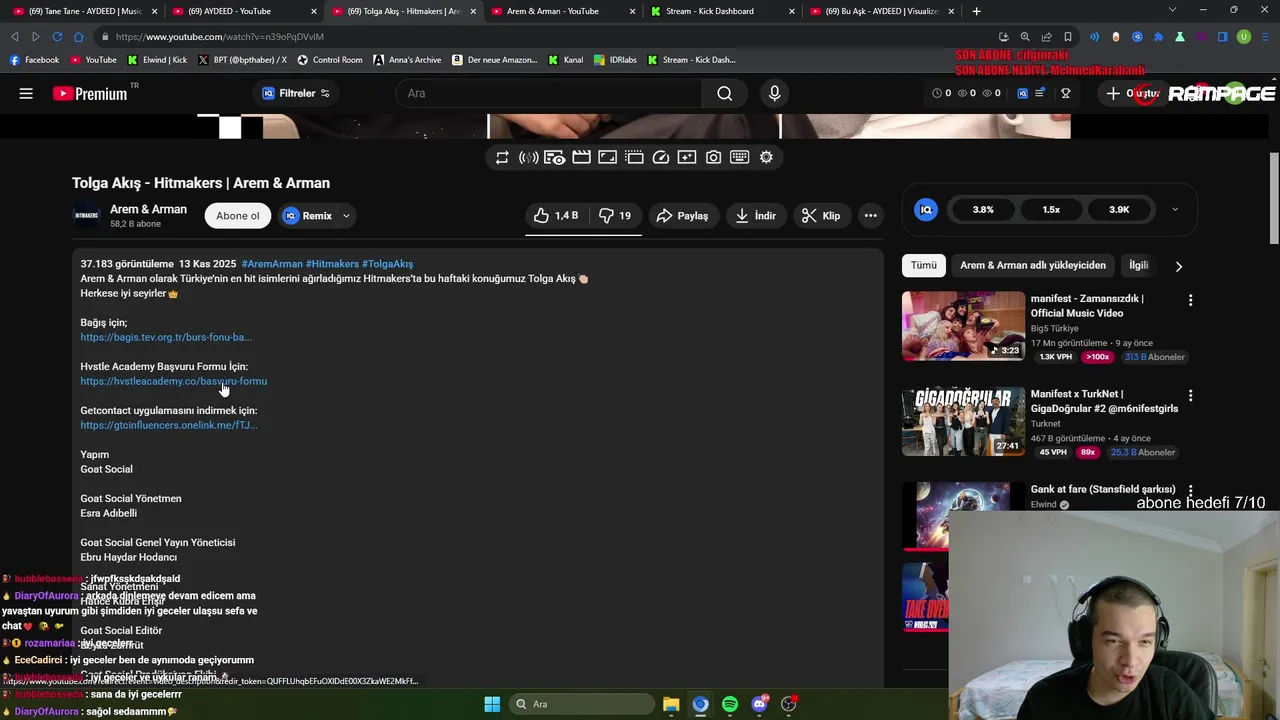Open the player toolbar settings gear
The image size is (1280, 720).
(766, 157)
